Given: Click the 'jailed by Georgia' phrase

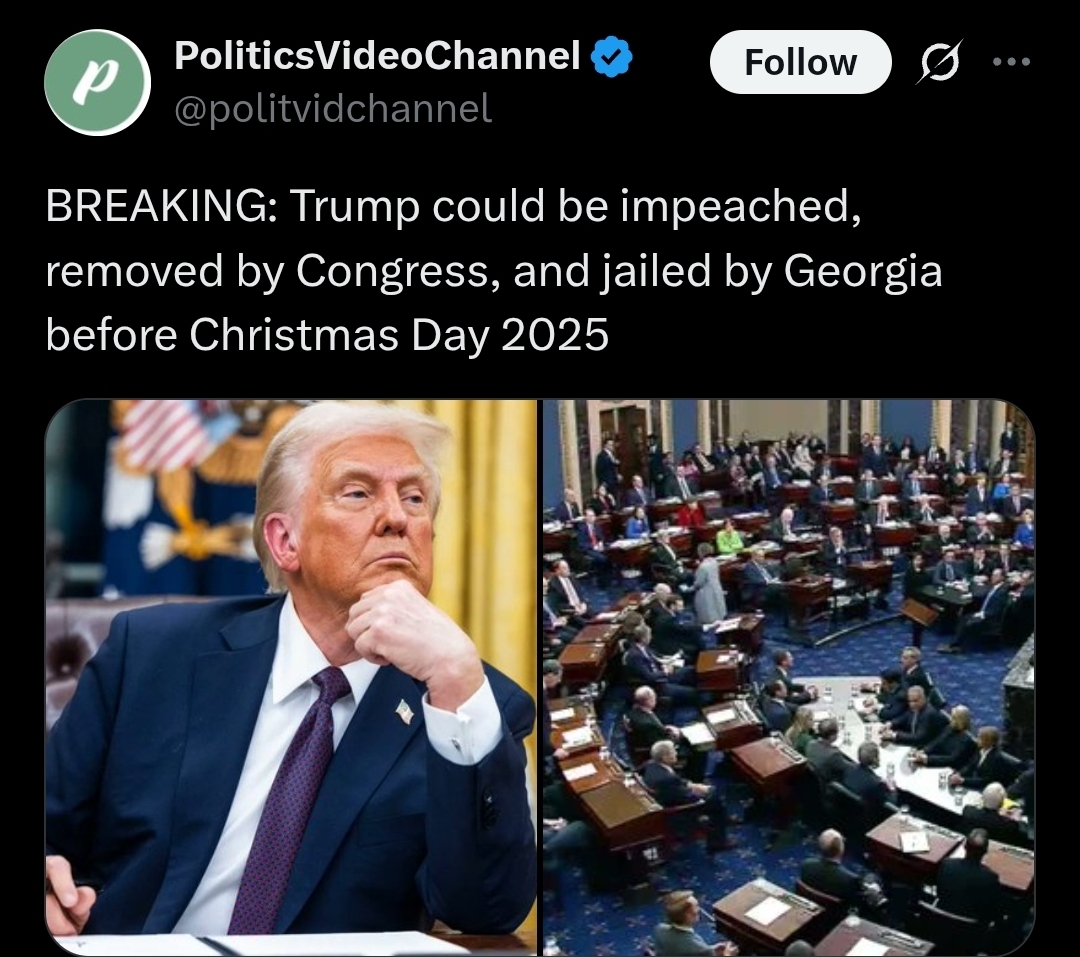Looking at the screenshot, I should (x=771, y=271).
